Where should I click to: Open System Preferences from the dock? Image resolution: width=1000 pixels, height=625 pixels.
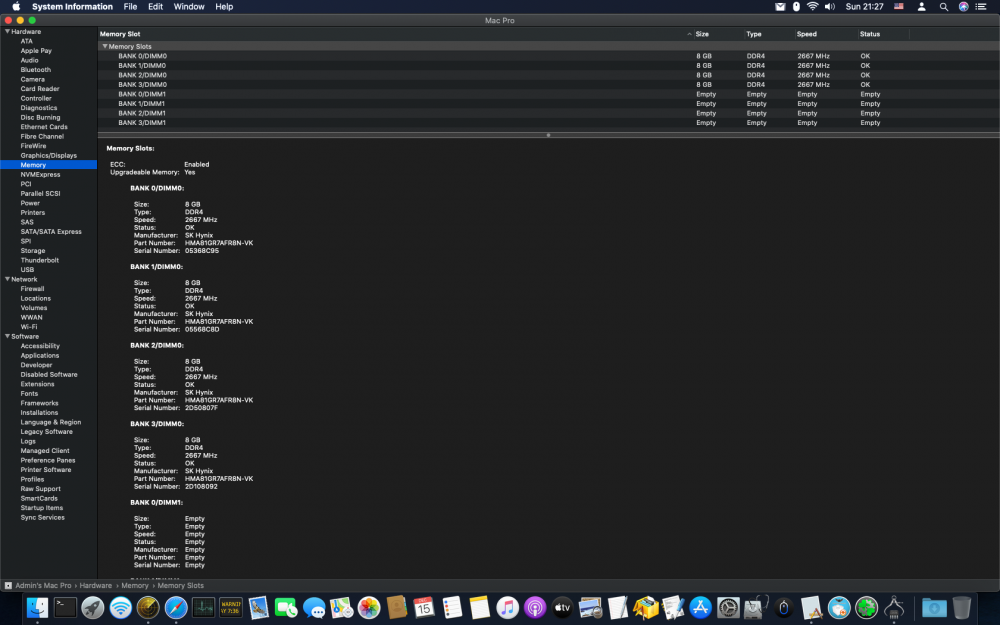(728, 607)
